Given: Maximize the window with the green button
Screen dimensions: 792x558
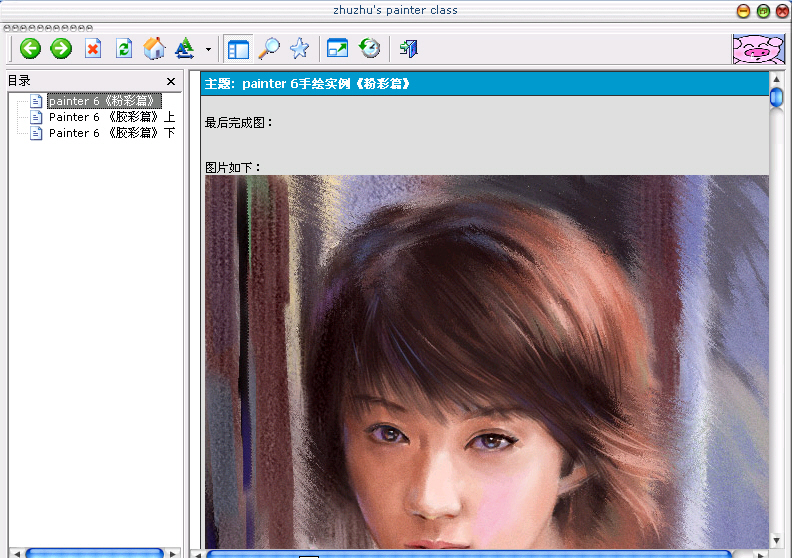Looking at the screenshot, I should click(763, 11).
